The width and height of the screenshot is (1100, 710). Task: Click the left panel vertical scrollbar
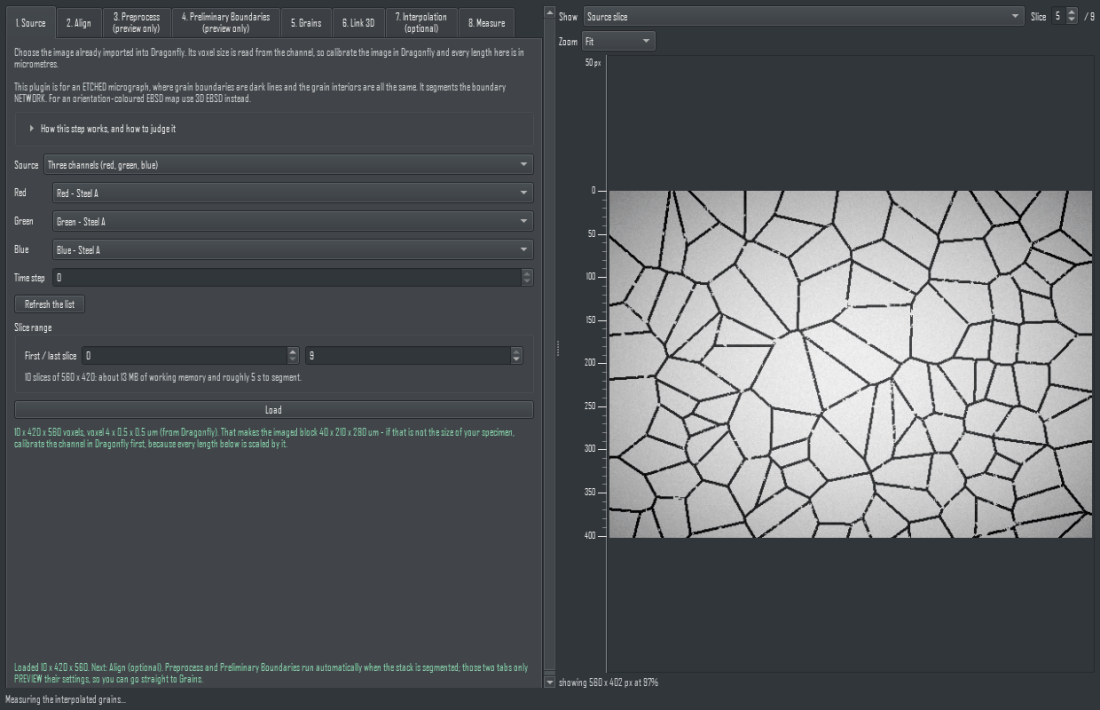549,347
